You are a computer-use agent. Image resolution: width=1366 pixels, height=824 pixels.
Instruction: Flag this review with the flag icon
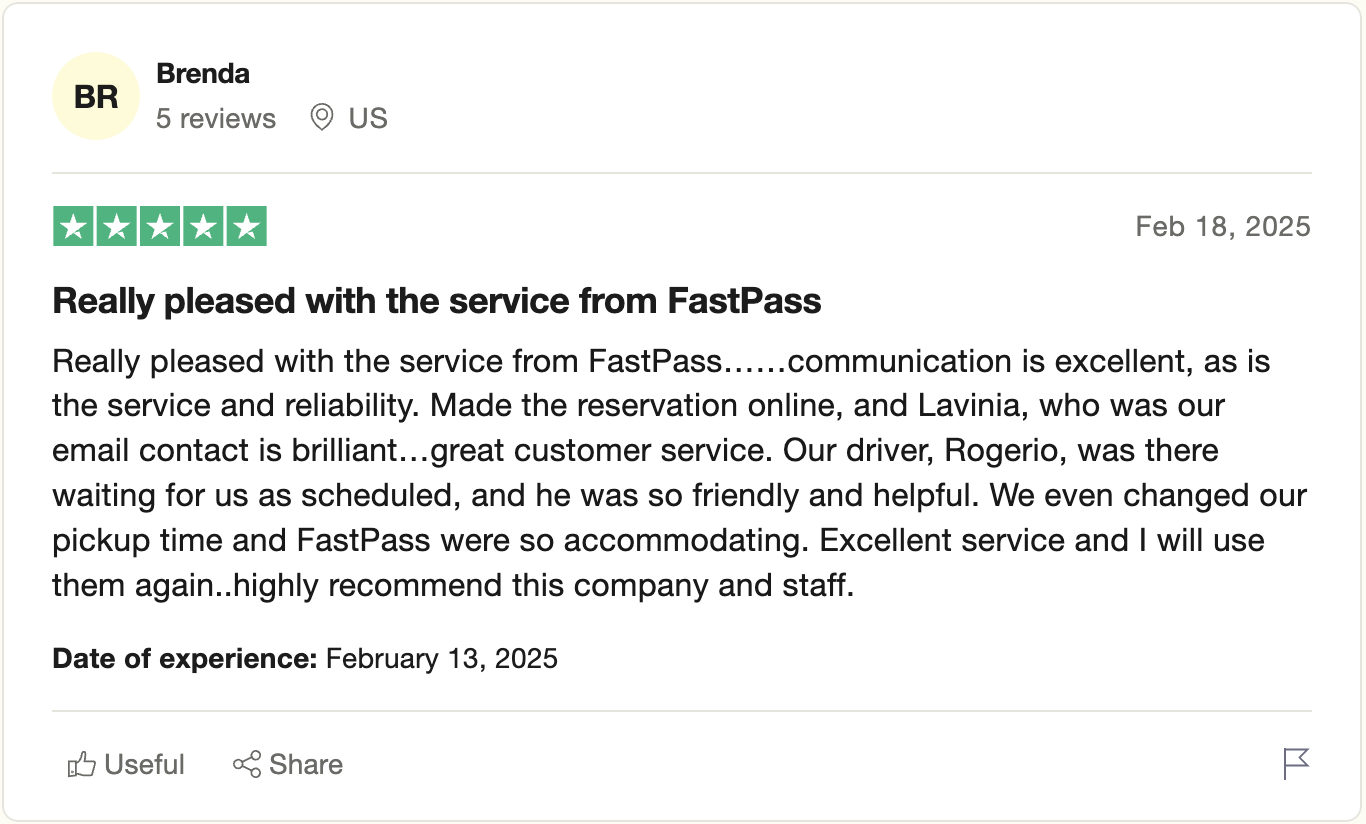coord(1296,764)
